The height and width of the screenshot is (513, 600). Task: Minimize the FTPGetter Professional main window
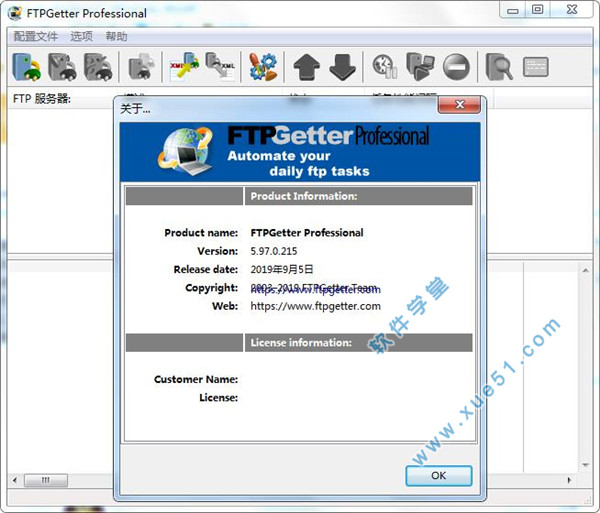point(513,10)
